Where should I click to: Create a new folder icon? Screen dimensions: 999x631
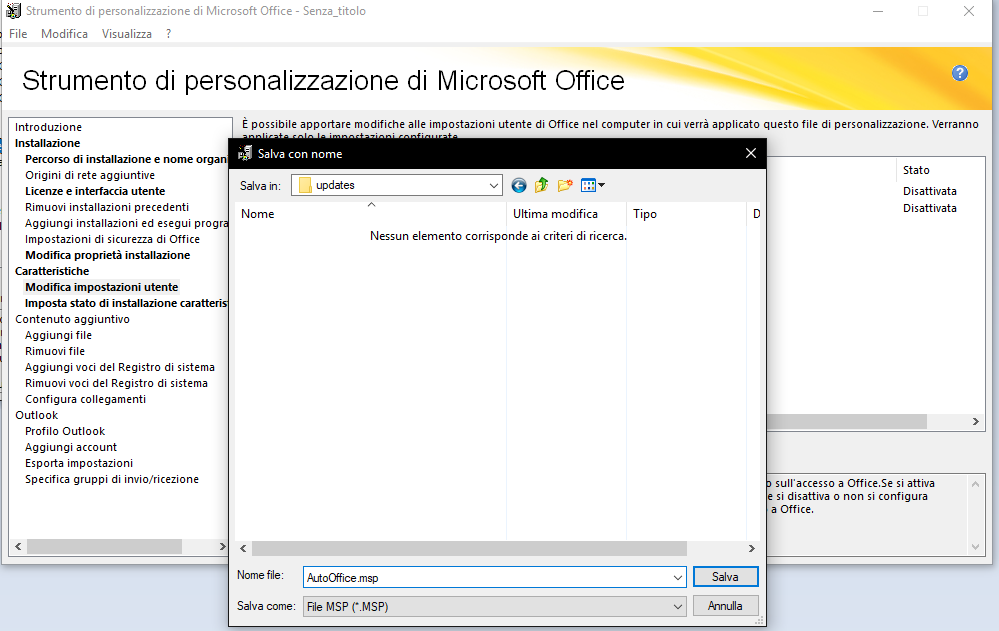pos(564,185)
